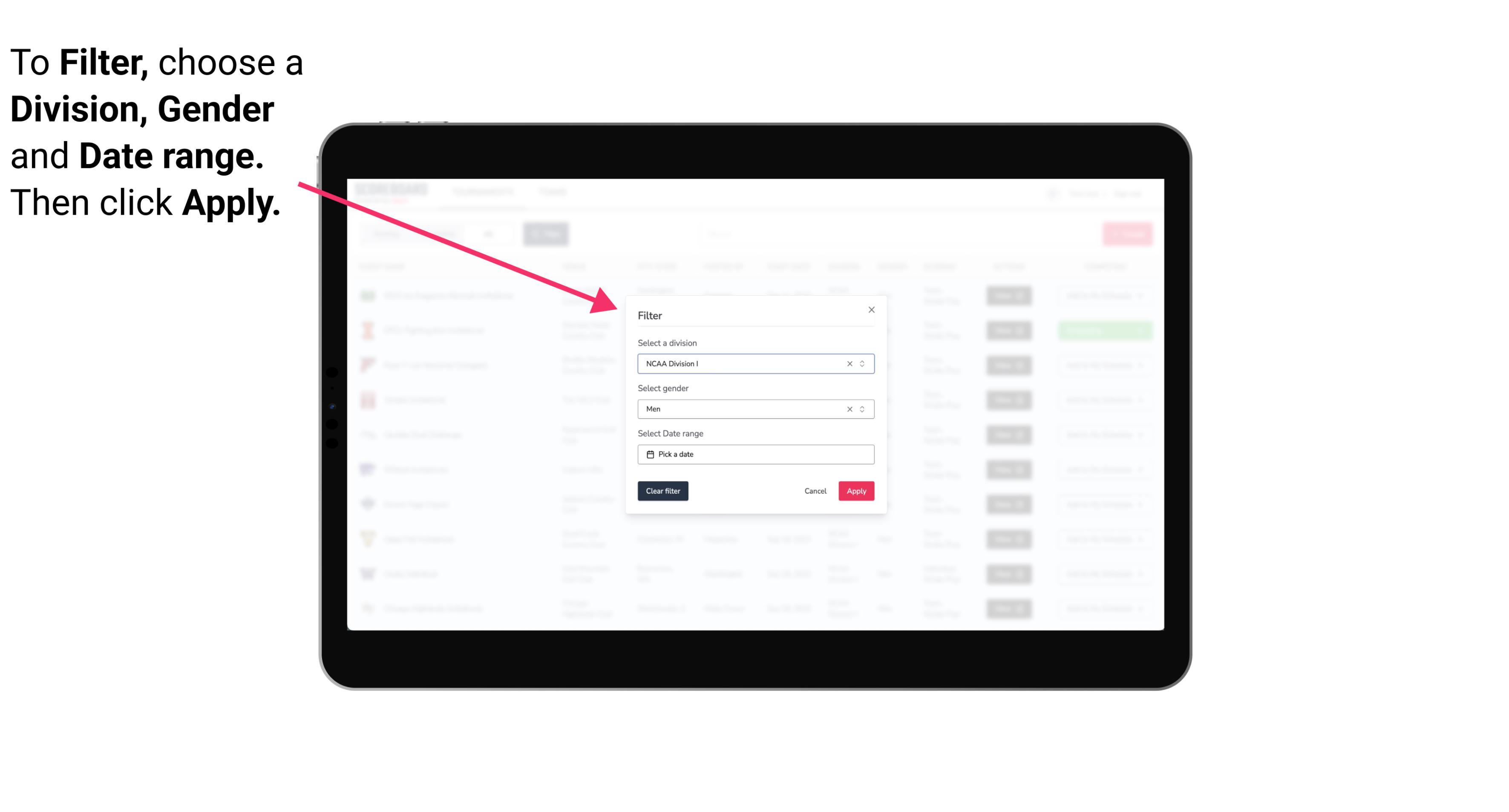
Task: Click the red Apply button
Action: pyautogui.click(x=856, y=491)
